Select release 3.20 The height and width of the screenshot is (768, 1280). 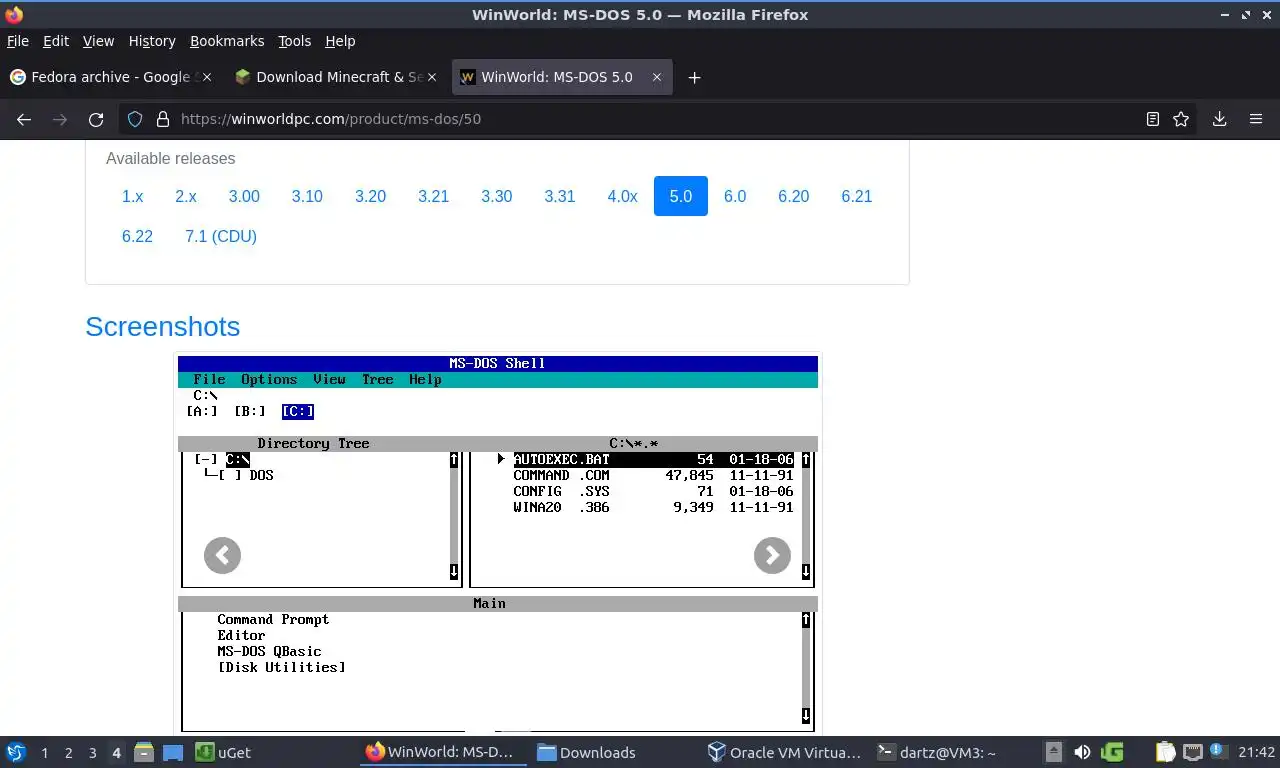point(370,196)
